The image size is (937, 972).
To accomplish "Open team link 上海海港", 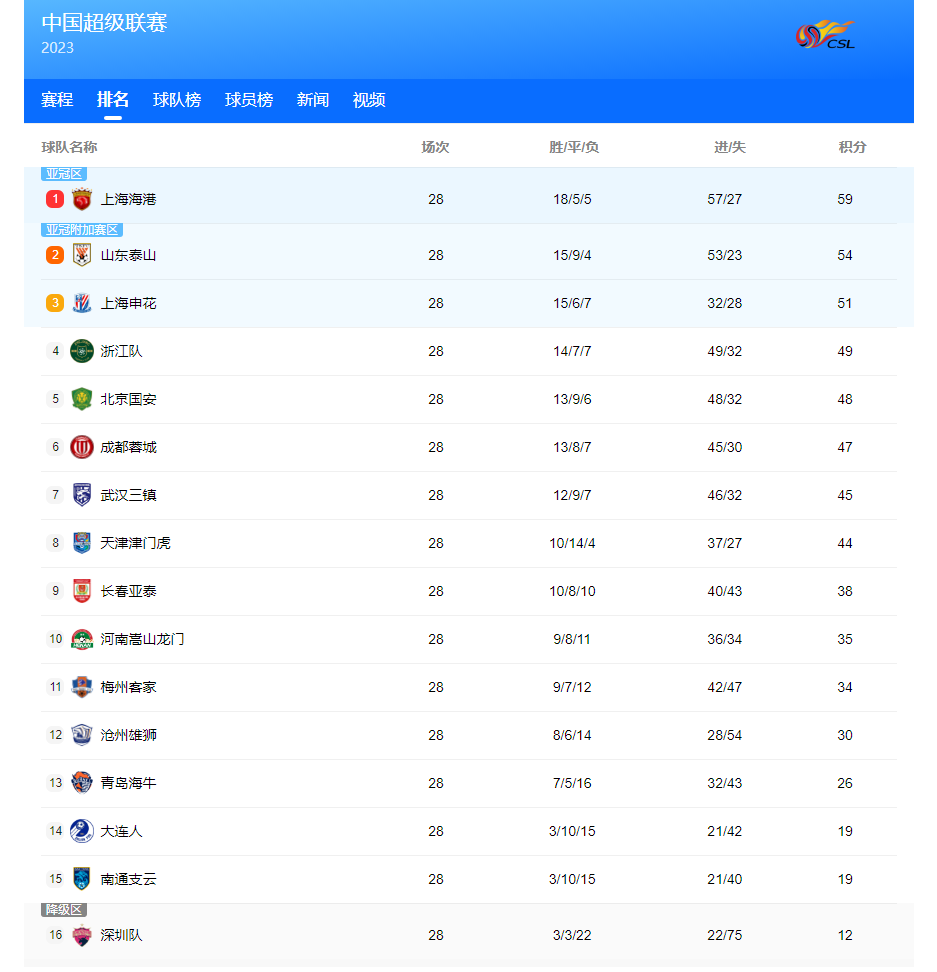I will coord(129,199).
